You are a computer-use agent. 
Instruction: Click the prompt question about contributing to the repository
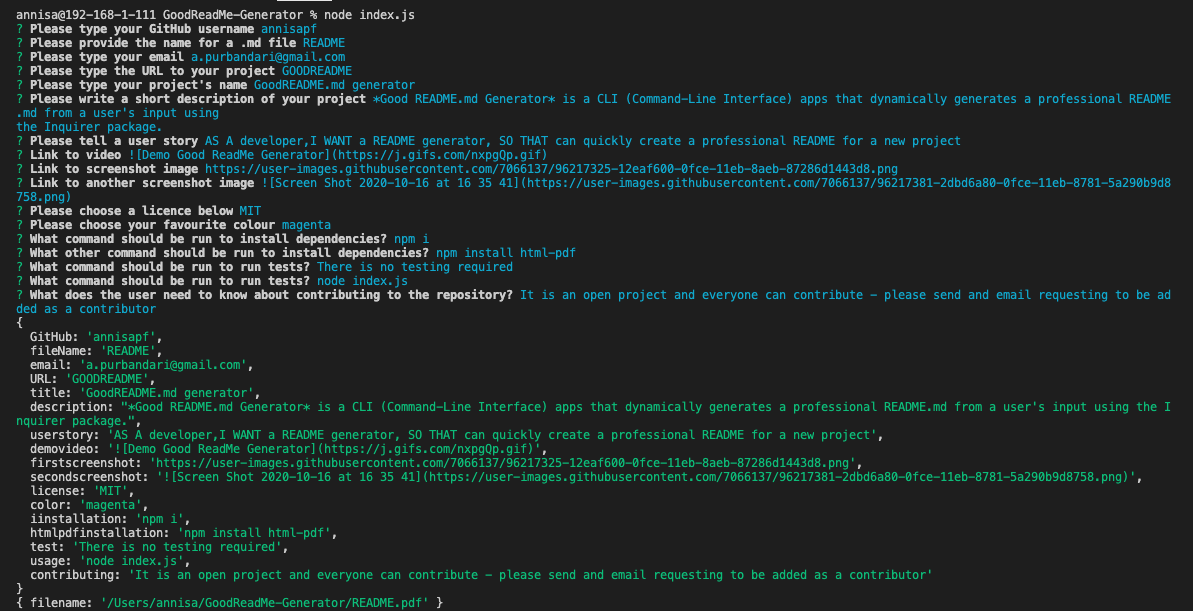[272, 295]
